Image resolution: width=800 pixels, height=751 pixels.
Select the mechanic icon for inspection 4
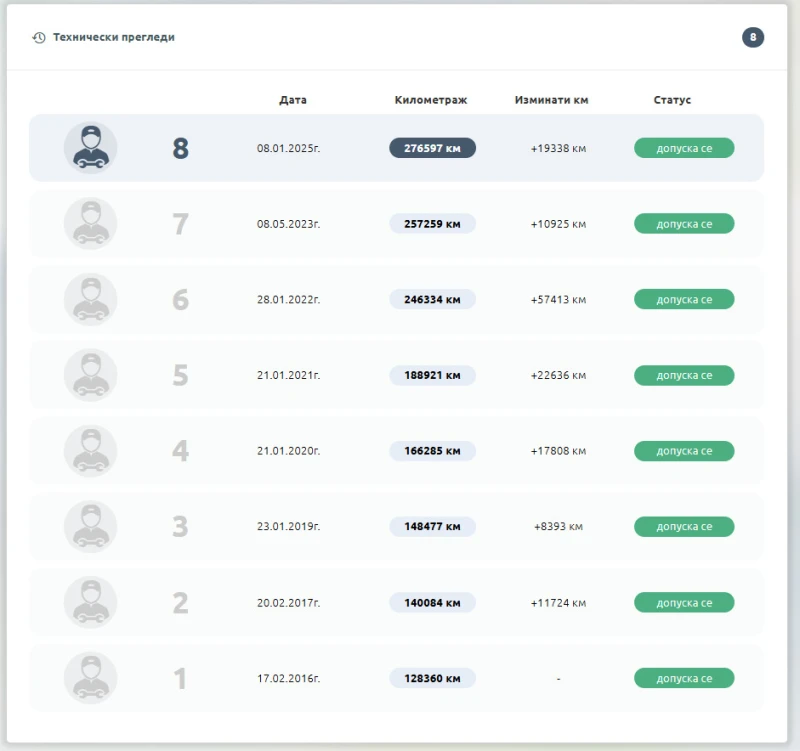tap(90, 451)
